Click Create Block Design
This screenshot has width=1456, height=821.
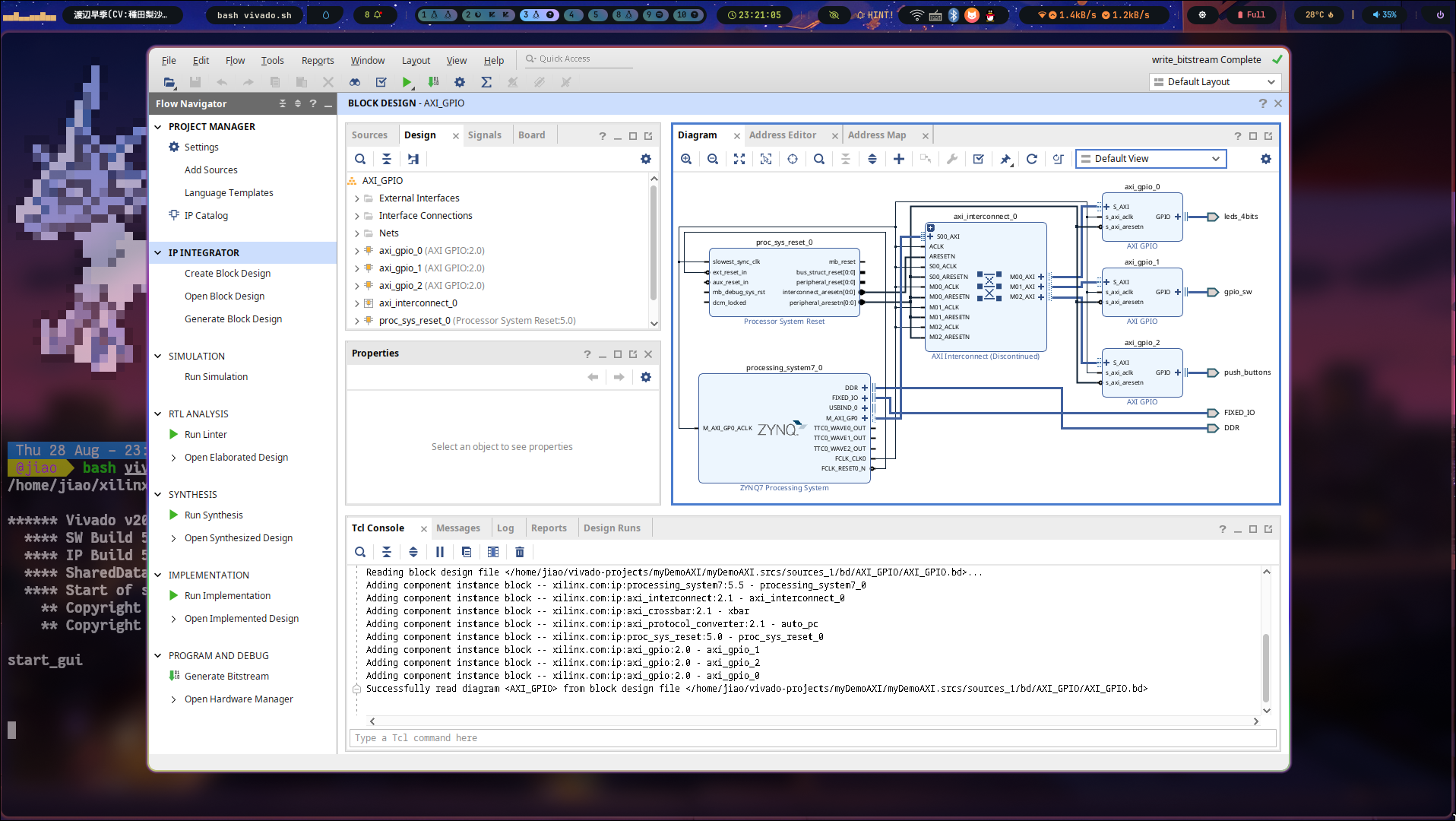click(x=227, y=274)
